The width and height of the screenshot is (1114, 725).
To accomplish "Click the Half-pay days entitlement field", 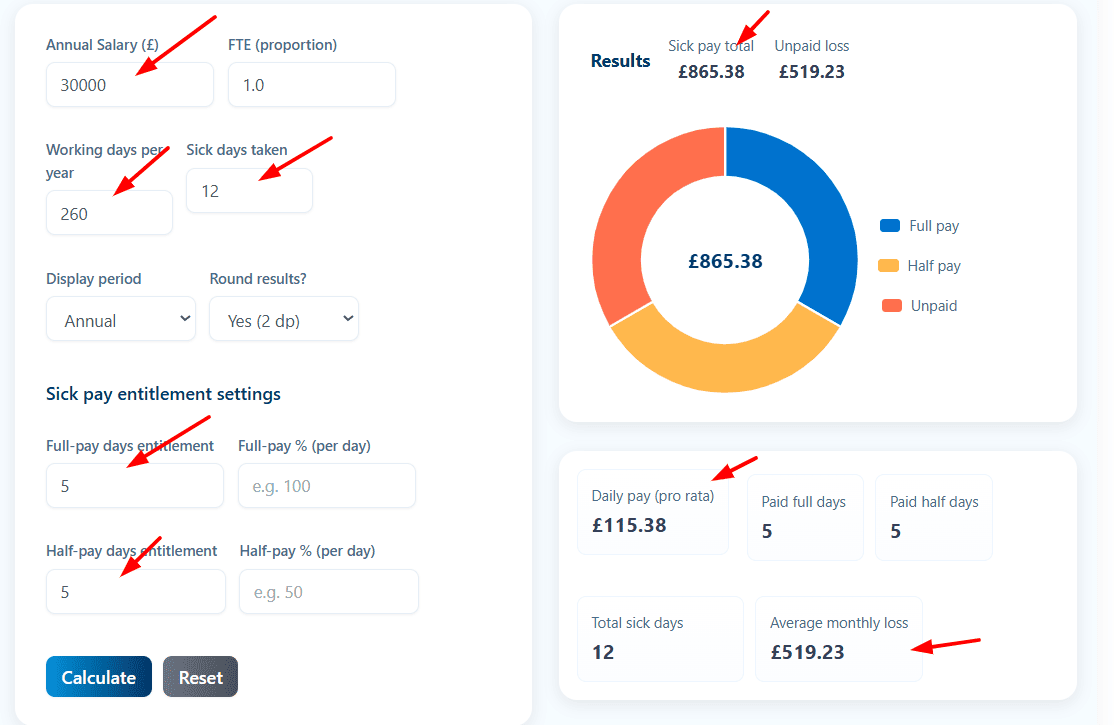I will 135,592.
